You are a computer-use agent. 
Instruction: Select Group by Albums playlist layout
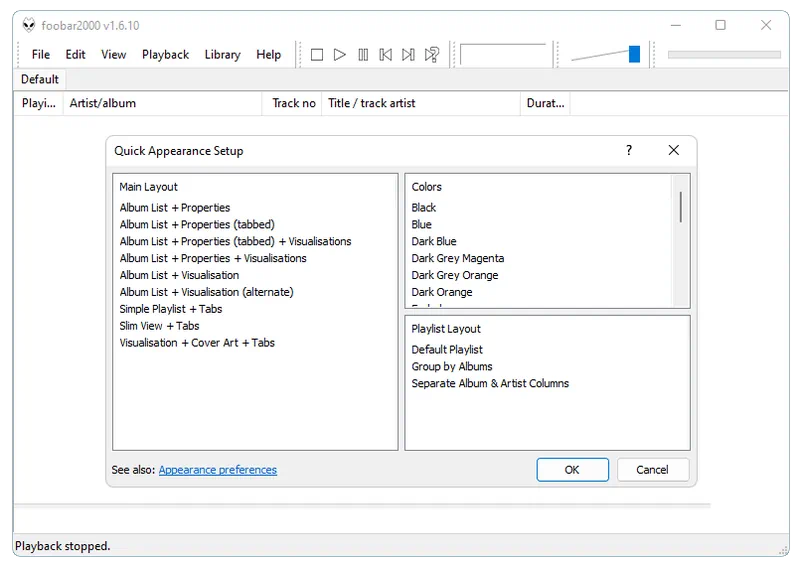coord(452,367)
